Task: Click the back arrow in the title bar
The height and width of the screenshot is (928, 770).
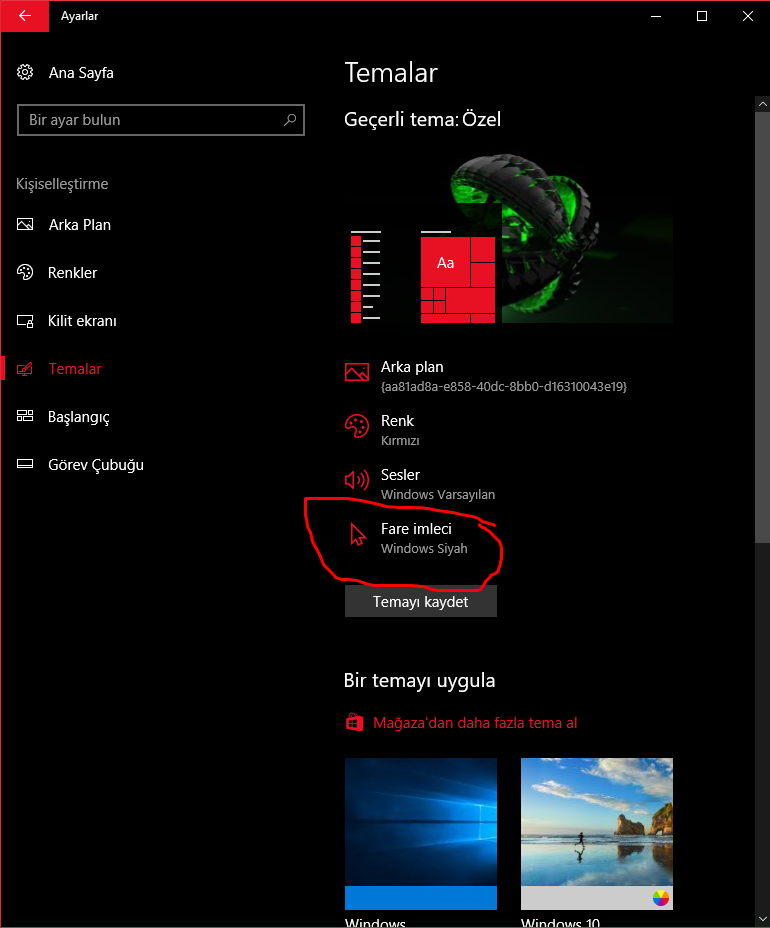Action: 24,16
